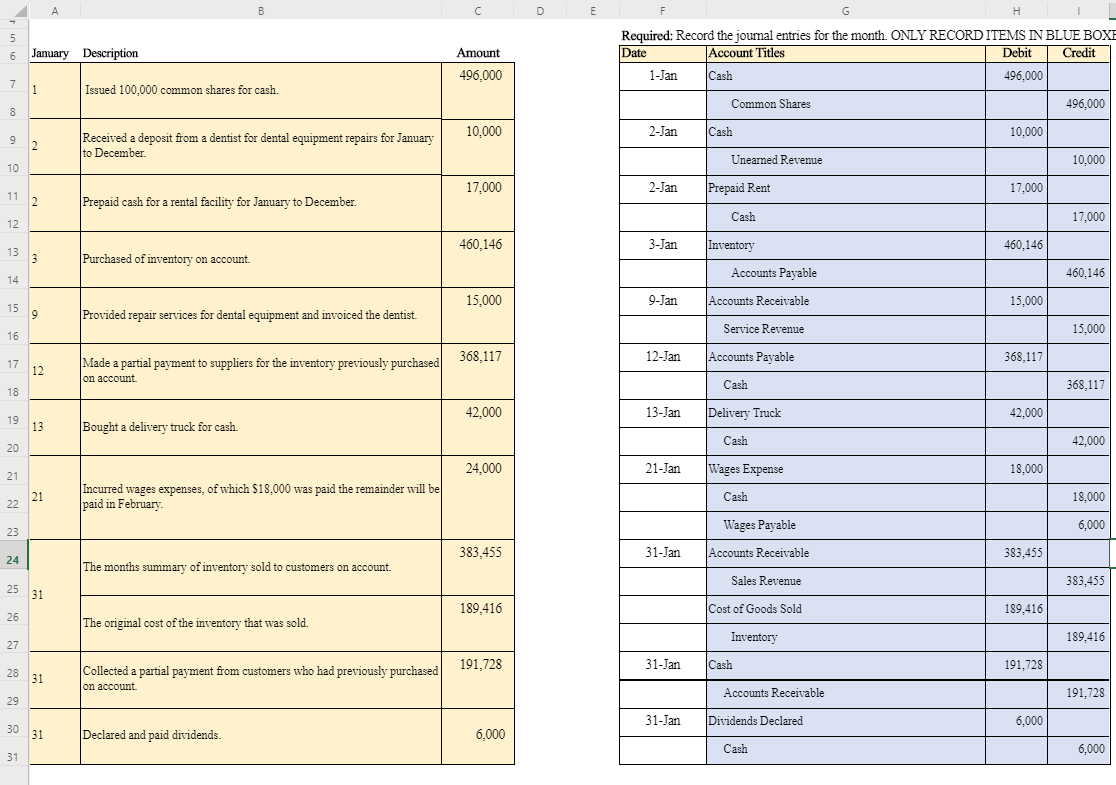Screen dimensions: 1116x785
Task: Click the 'Debit' header cell
Action: pyautogui.click(x=1016, y=53)
